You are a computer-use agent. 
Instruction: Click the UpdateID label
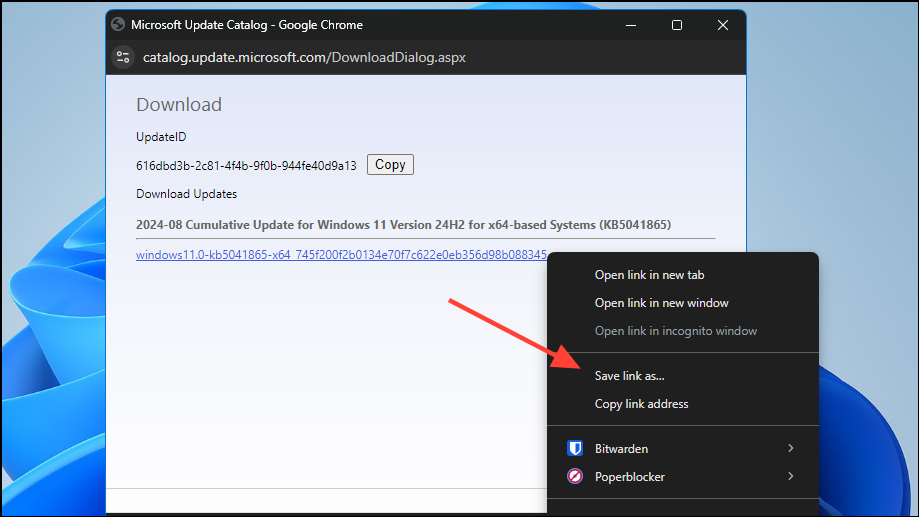161,137
